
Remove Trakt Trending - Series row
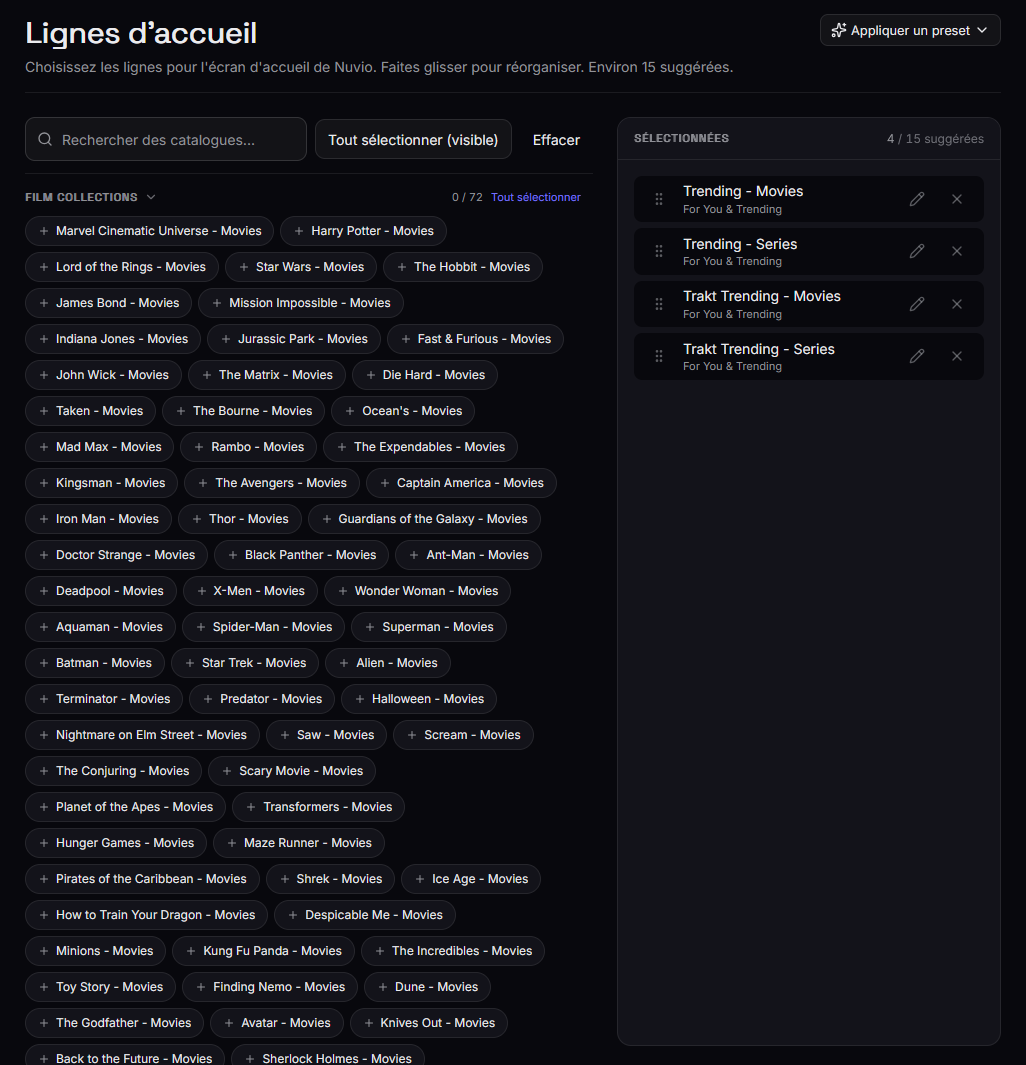957,356
